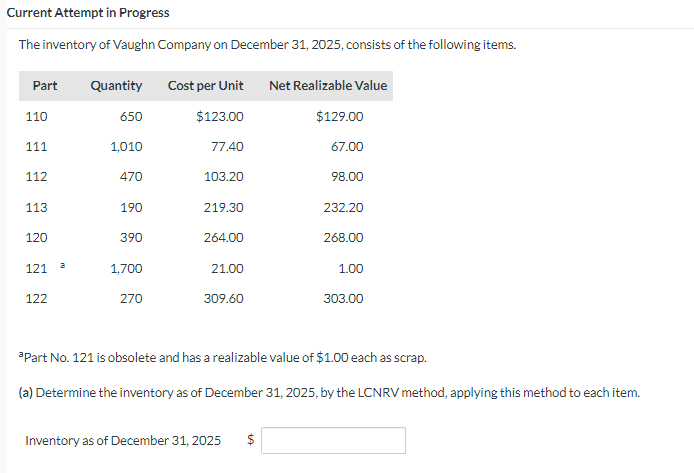Click the quantity 1,700 cell

click(x=126, y=269)
